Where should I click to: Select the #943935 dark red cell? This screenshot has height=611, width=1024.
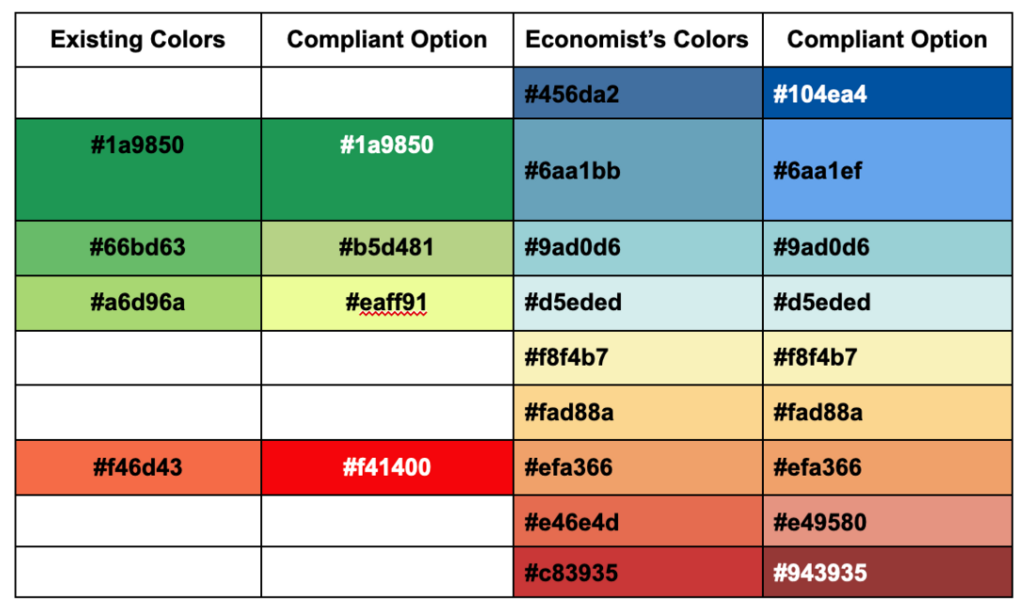888,572
